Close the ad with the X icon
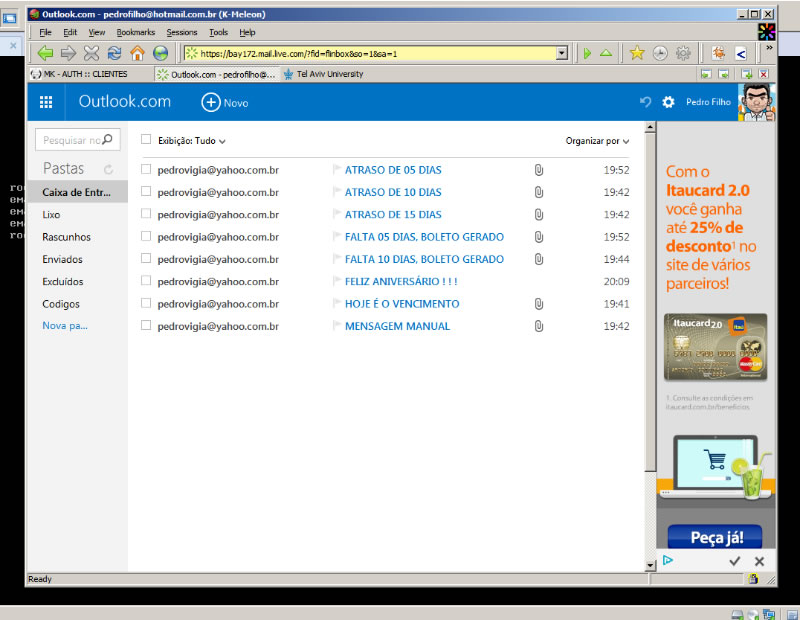800x620 pixels. click(759, 561)
